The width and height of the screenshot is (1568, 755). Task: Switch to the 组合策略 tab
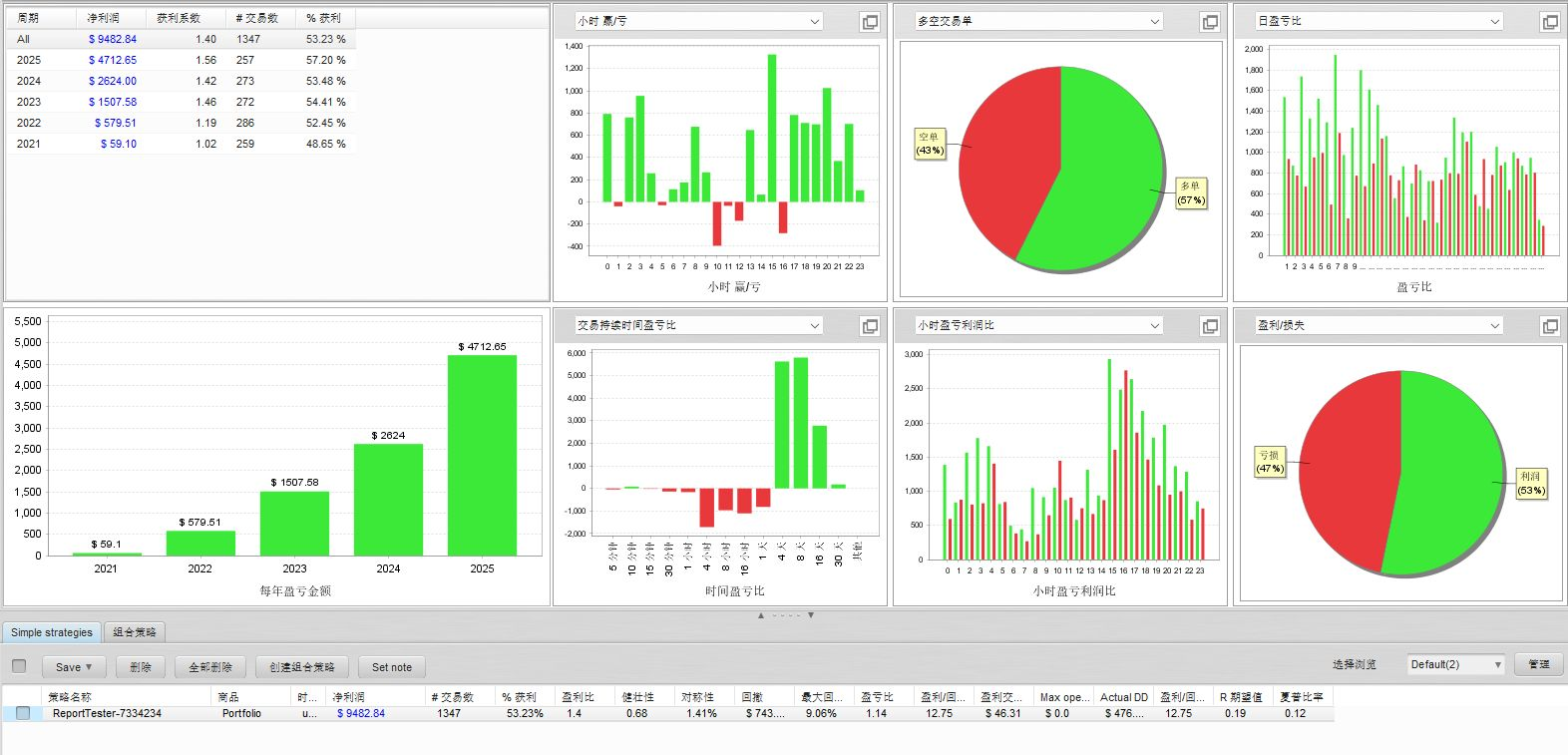(135, 632)
